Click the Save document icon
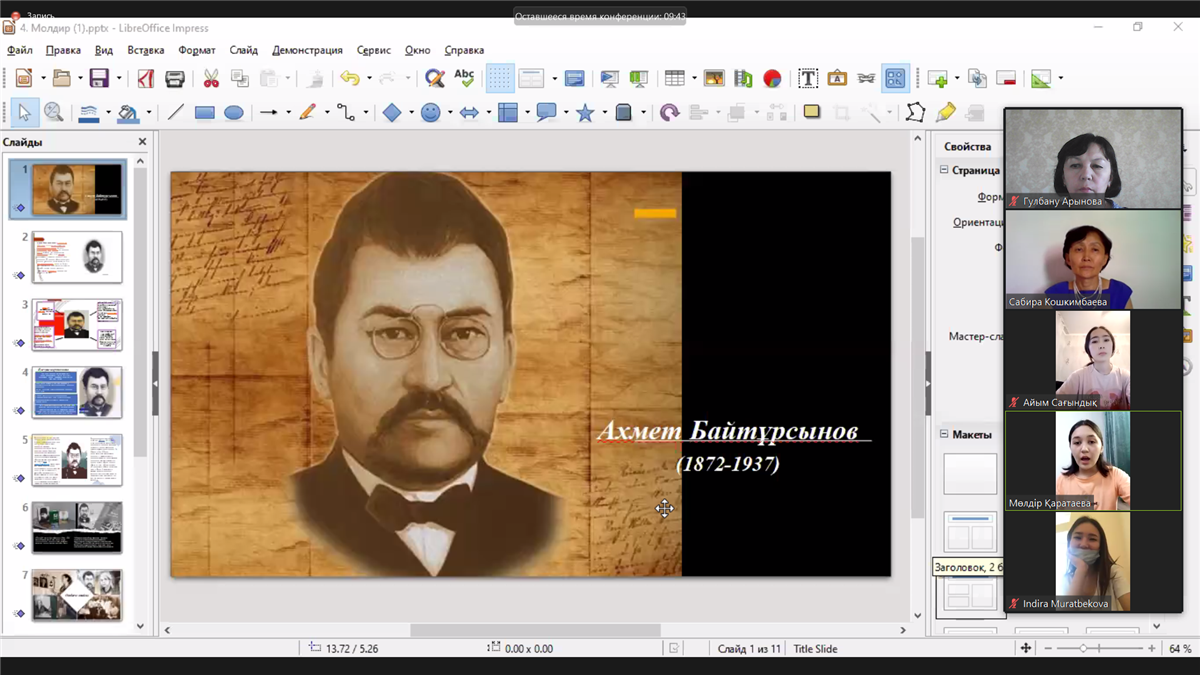The width and height of the screenshot is (1200, 675). (99, 78)
